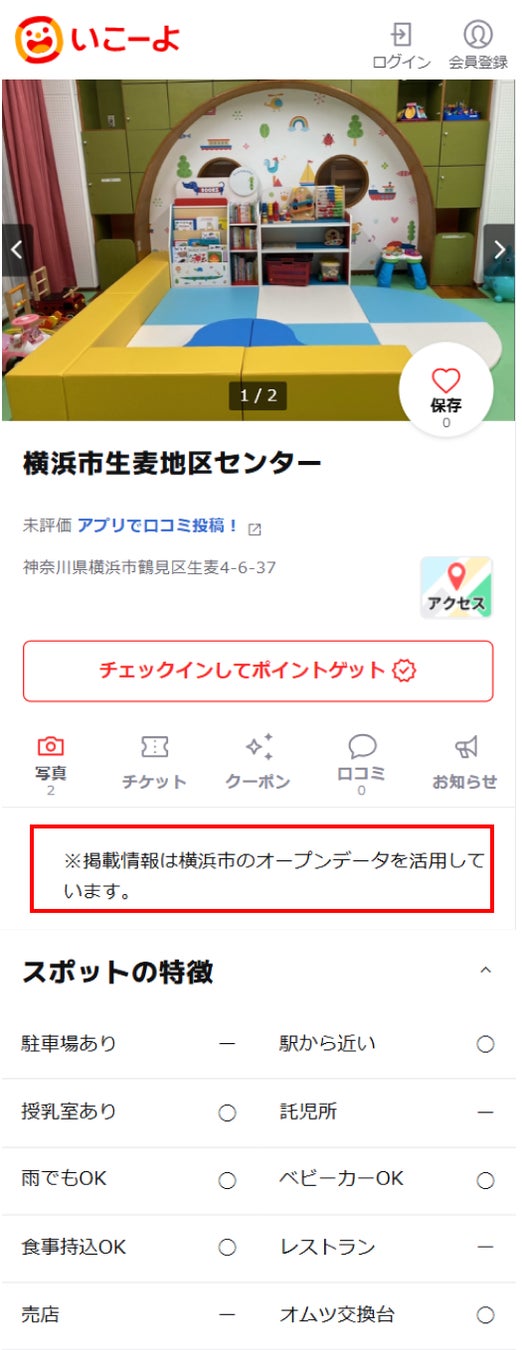
Task: Open the クーポン coupon sparkle icon
Action: pos(258,763)
